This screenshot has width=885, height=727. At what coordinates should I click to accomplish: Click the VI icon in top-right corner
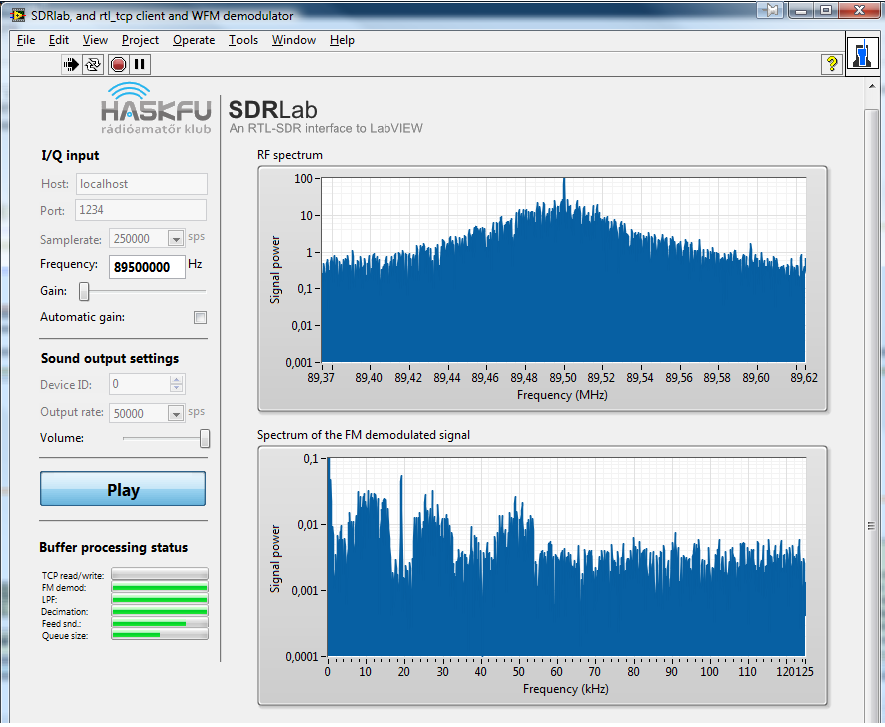[x=862, y=55]
